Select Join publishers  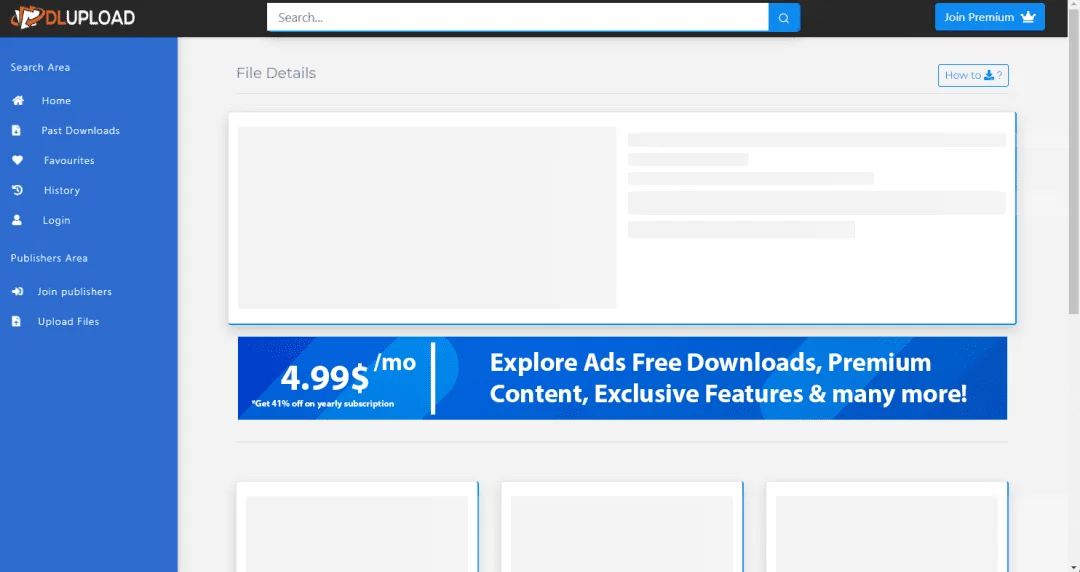(74, 292)
